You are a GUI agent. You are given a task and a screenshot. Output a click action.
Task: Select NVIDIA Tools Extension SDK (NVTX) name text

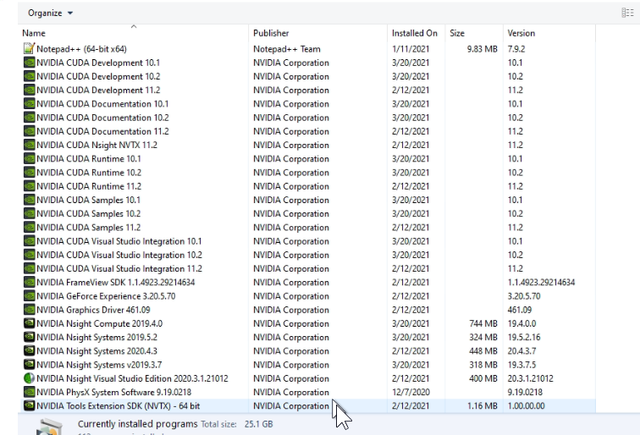pyautogui.click(x=118, y=406)
